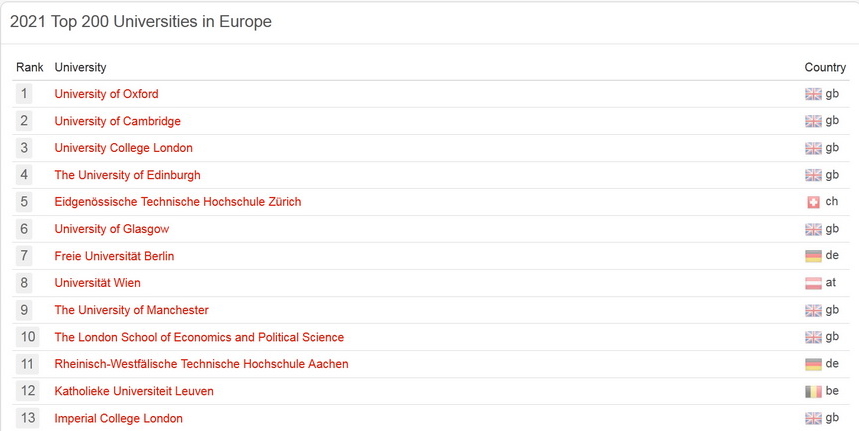Open The University of Manchester link
The width and height of the screenshot is (859, 431).
[x=131, y=310]
